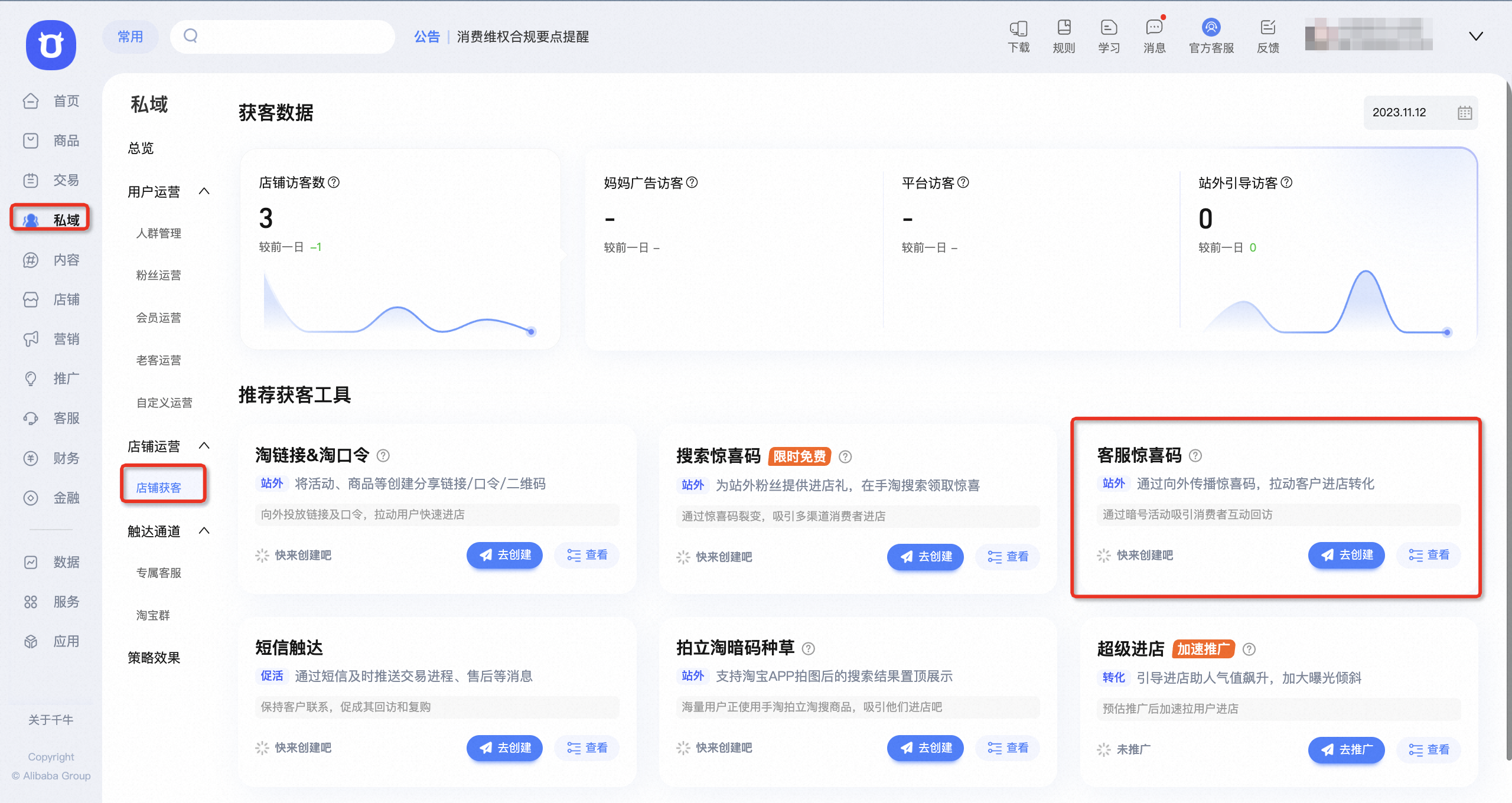Collapse the 用户运营 section
Image resolution: width=1512 pixels, height=803 pixels.
point(204,191)
